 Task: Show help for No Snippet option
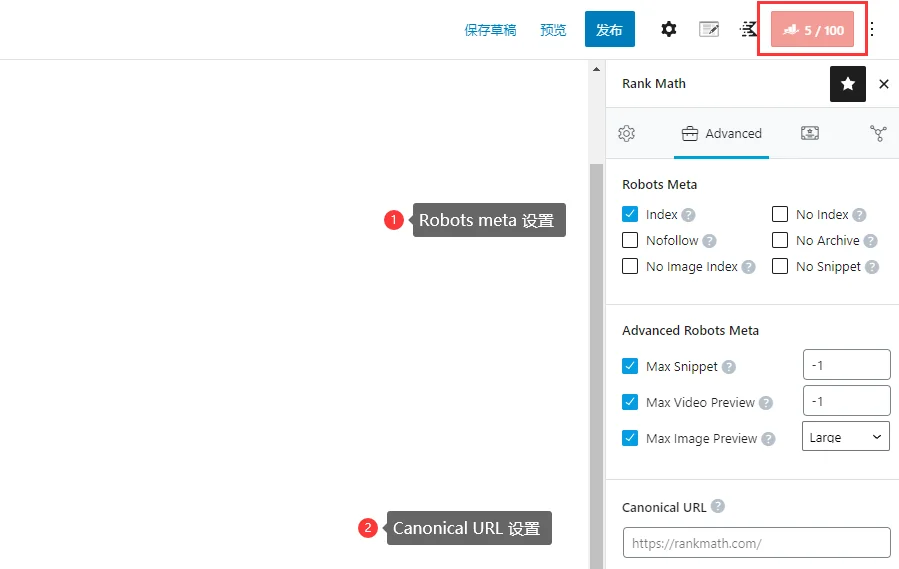pos(872,267)
